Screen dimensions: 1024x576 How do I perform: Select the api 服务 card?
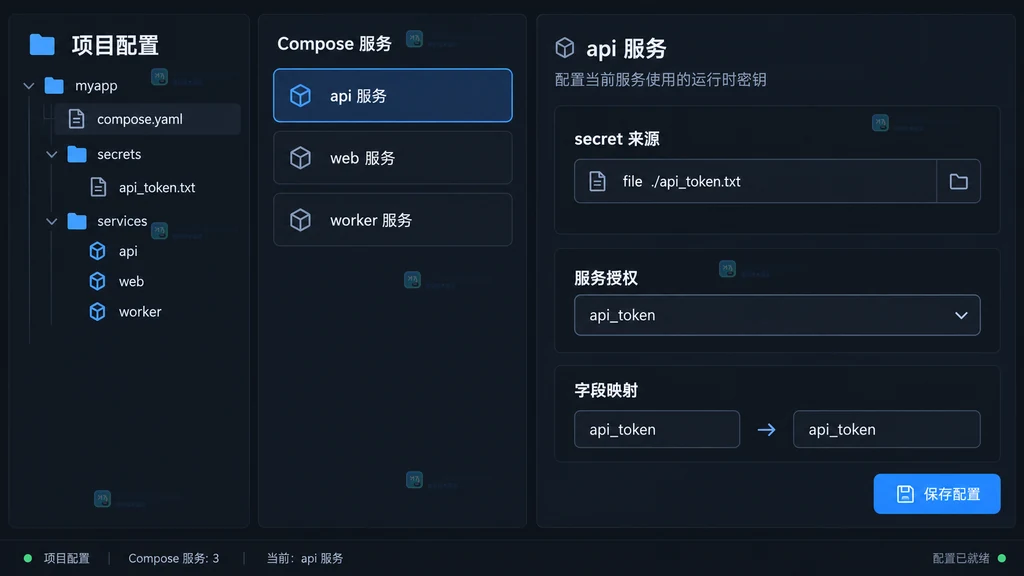(392, 95)
